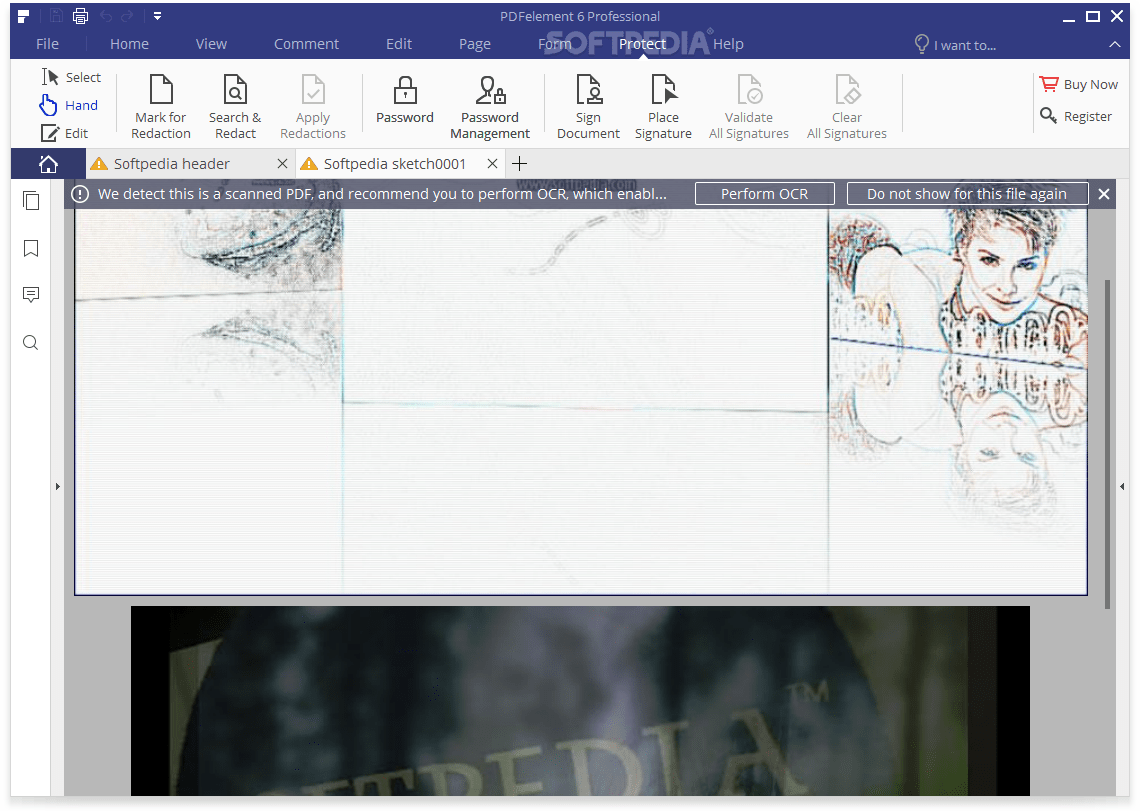This screenshot has width=1140, height=811.
Task: Switch to the Edit ribbon tab
Action: 398,44
